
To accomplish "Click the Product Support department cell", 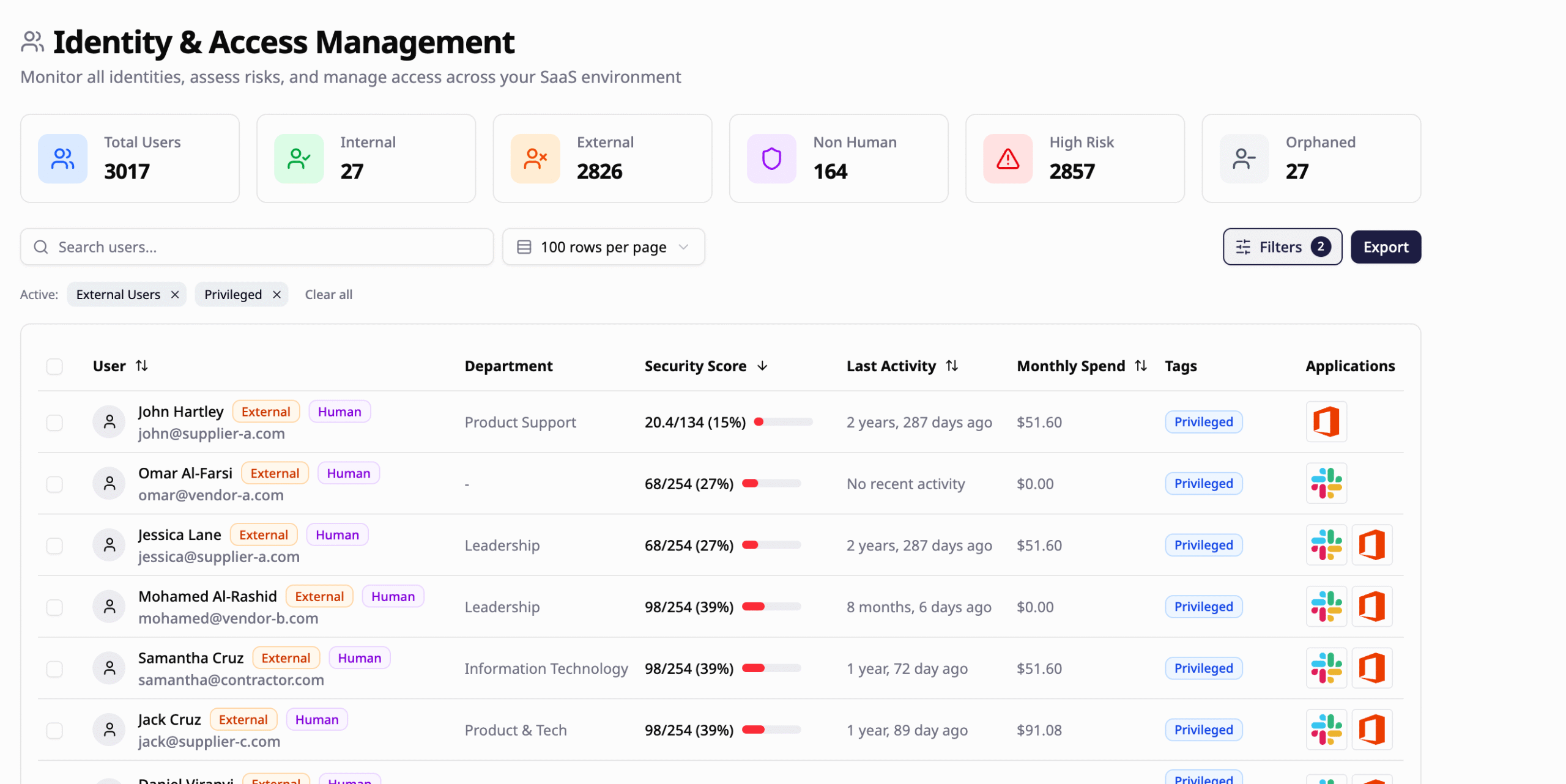I will pyautogui.click(x=520, y=423).
